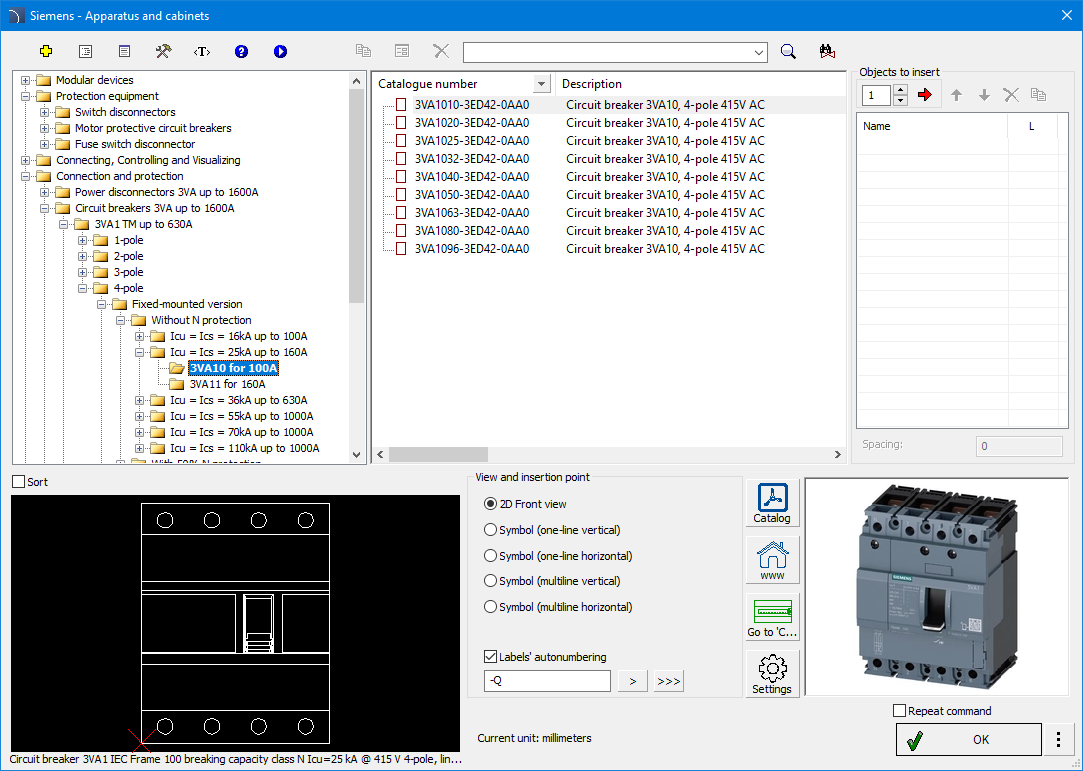Click the OK button
This screenshot has height=771, width=1083.
click(x=968, y=740)
